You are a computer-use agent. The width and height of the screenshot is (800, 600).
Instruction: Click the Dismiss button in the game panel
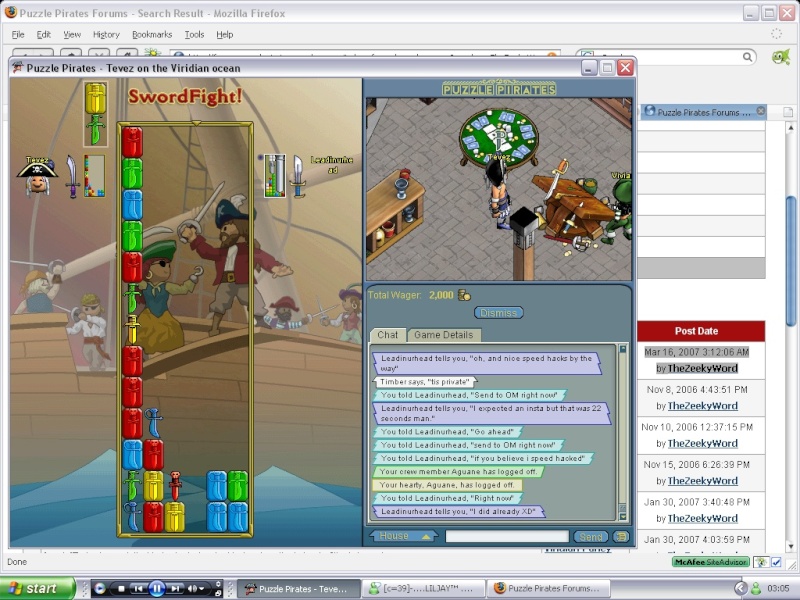(x=498, y=312)
